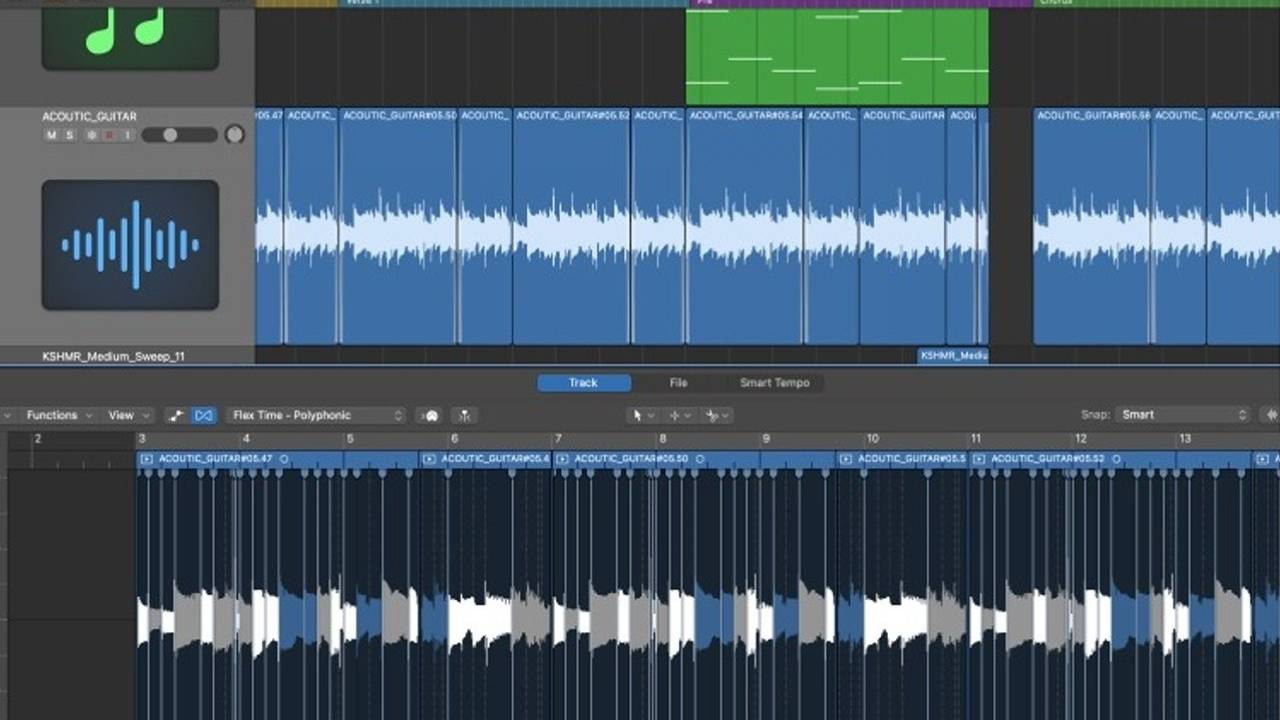
Task: Solo the ACOUTIC_GUITAR track
Action: point(69,134)
